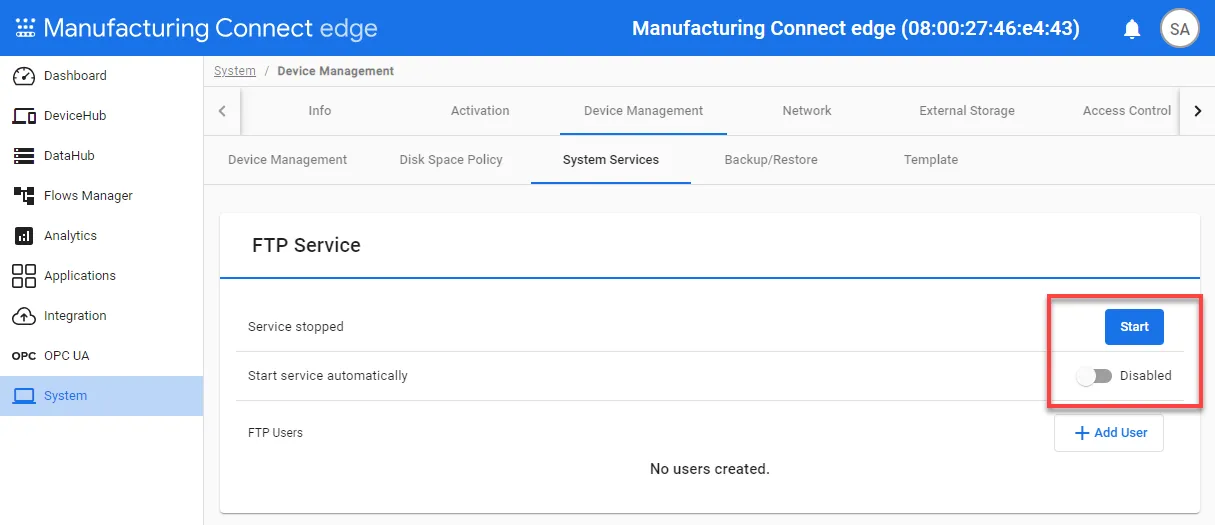Screen dimensions: 1215x525
Task: Select the System Services sub-tab
Action: pyautogui.click(x=611, y=160)
